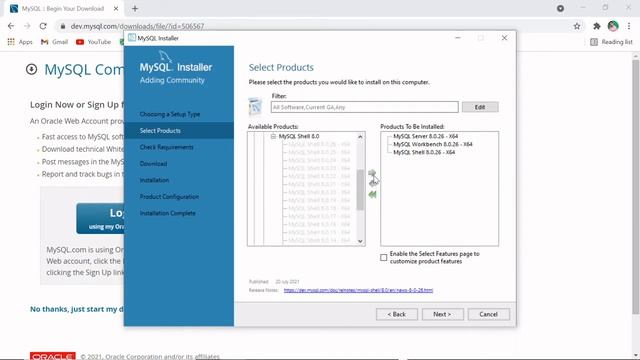Select MySQL Workbench 8.0.26 - X64 in install list
The image size is (640, 360).
[433, 144]
